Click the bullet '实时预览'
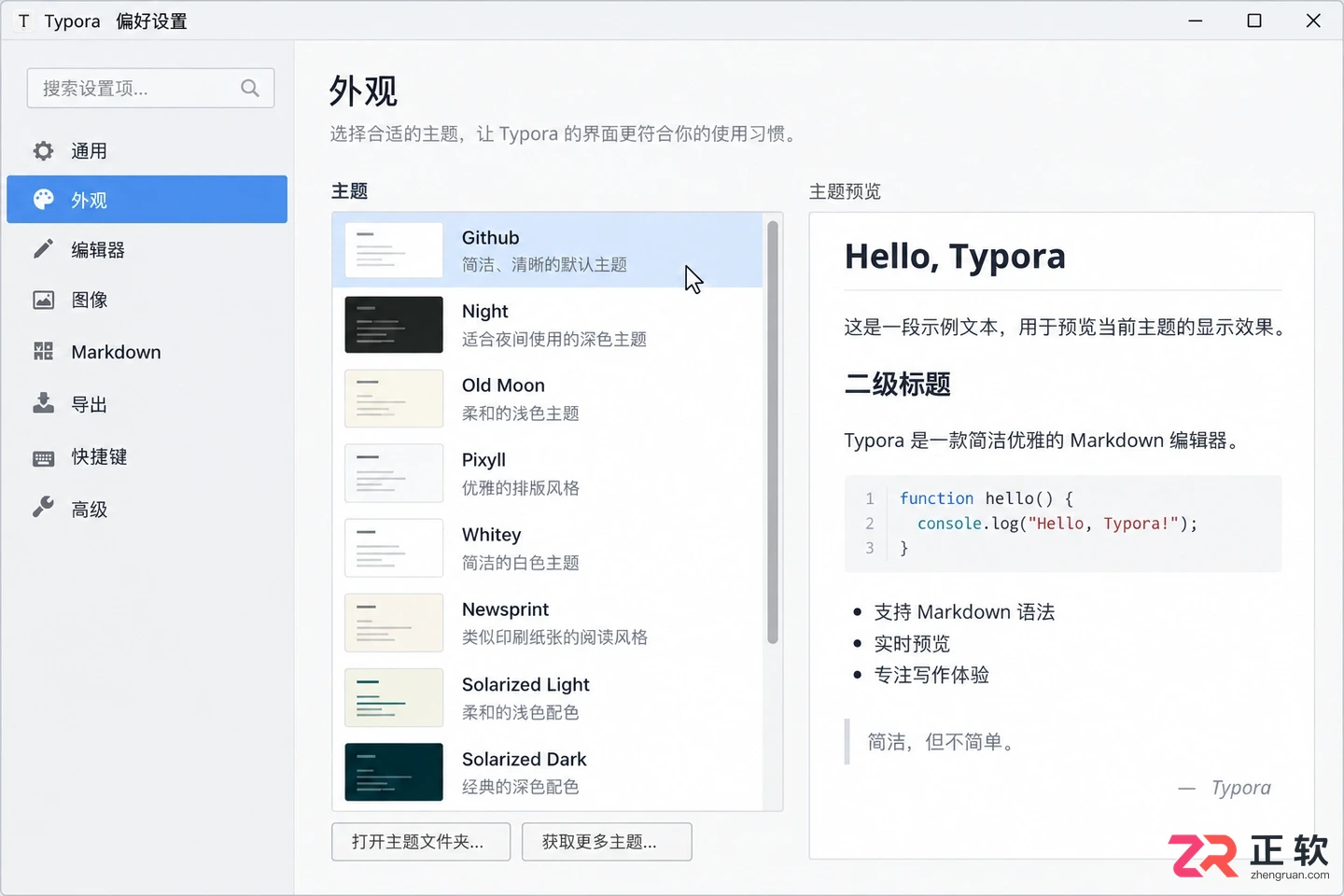The width and height of the screenshot is (1344, 896). (x=912, y=644)
